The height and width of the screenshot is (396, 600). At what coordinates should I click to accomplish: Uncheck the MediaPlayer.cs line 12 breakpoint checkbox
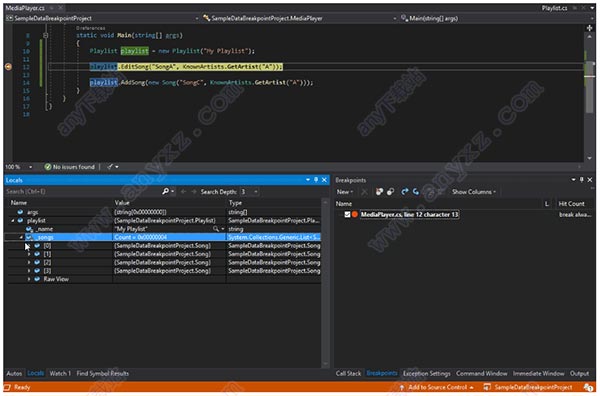click(x=347, y=214)
